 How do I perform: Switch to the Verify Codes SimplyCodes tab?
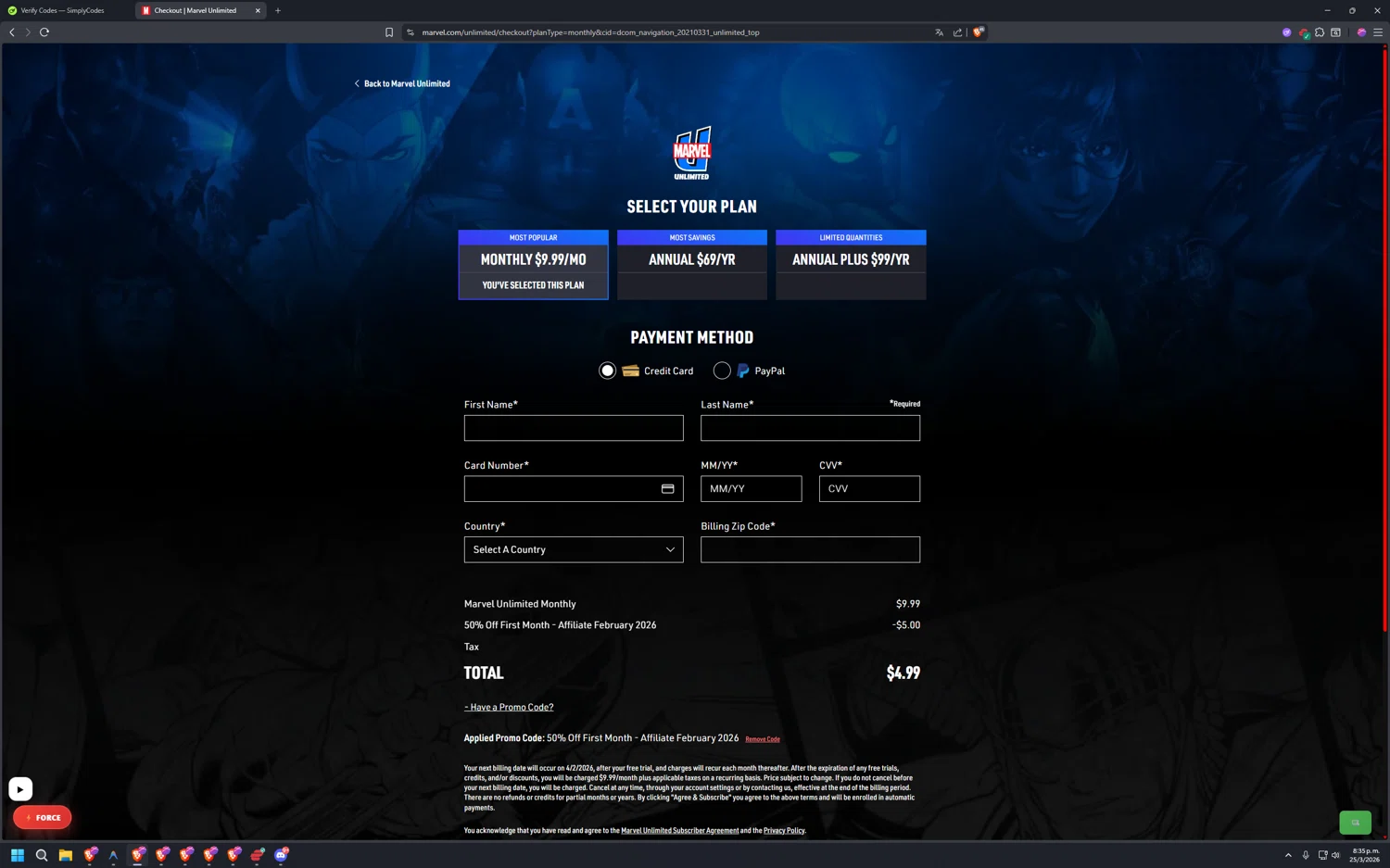(x=63, y=10)
